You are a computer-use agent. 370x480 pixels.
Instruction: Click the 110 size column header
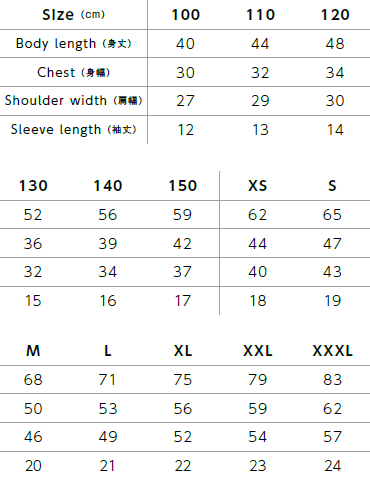[260, 15]
